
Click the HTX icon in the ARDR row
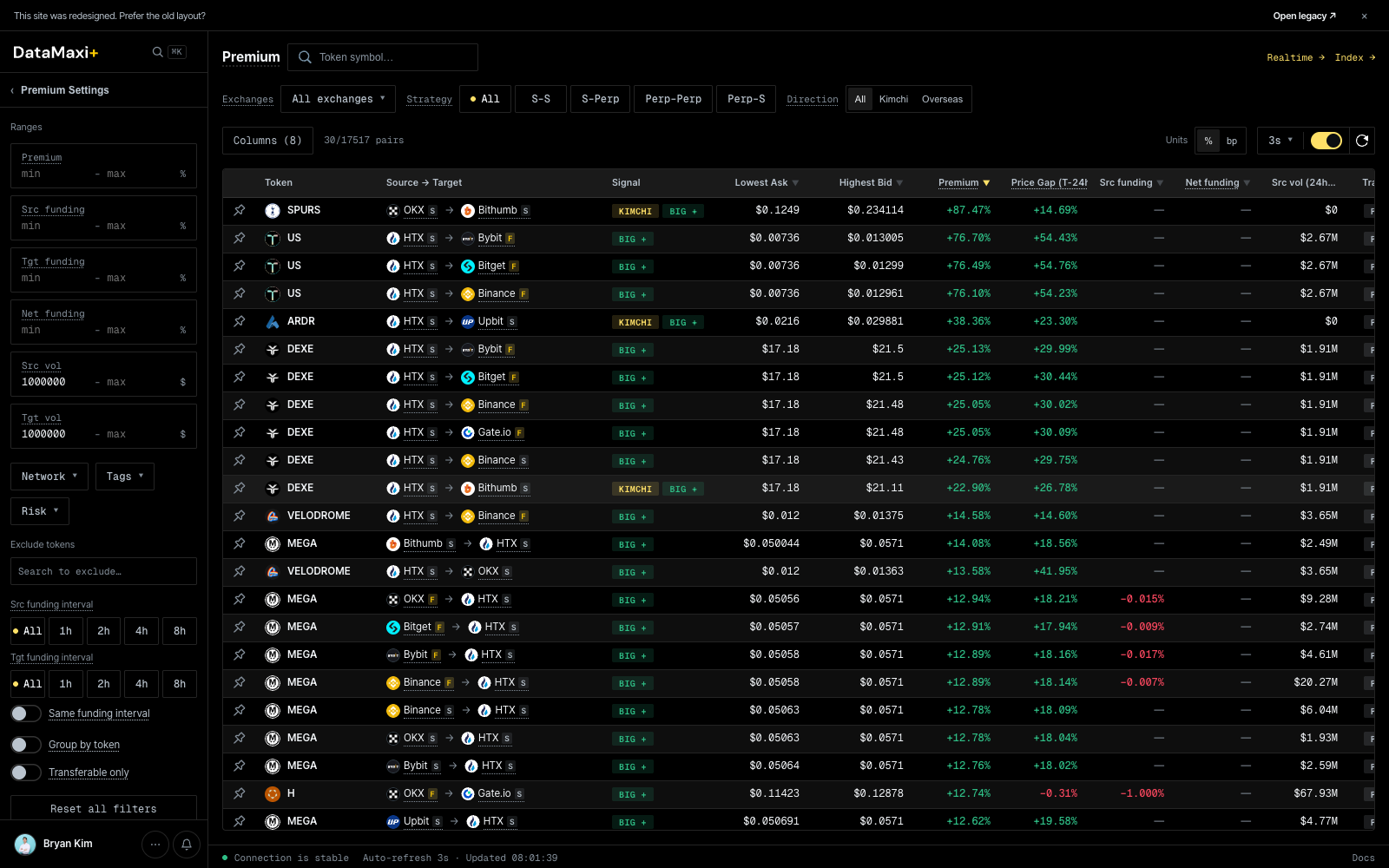coord(393,321)
